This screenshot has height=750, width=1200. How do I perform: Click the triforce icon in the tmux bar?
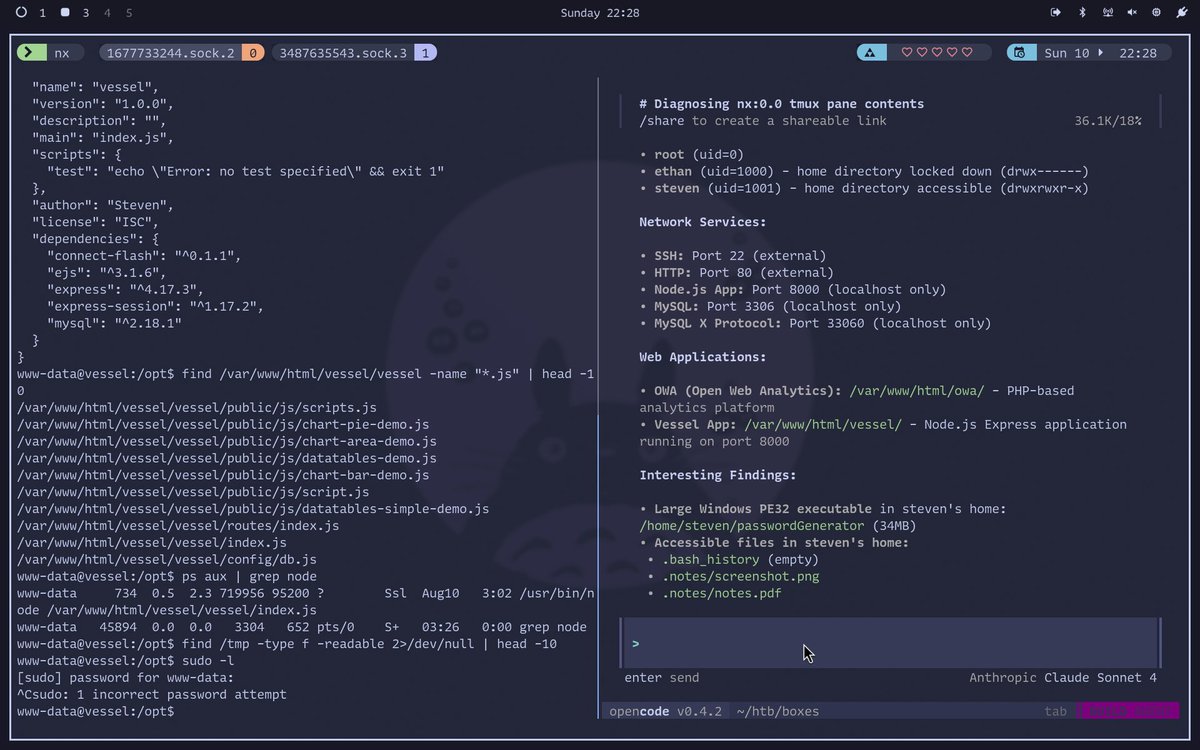(x=871, y=53)
